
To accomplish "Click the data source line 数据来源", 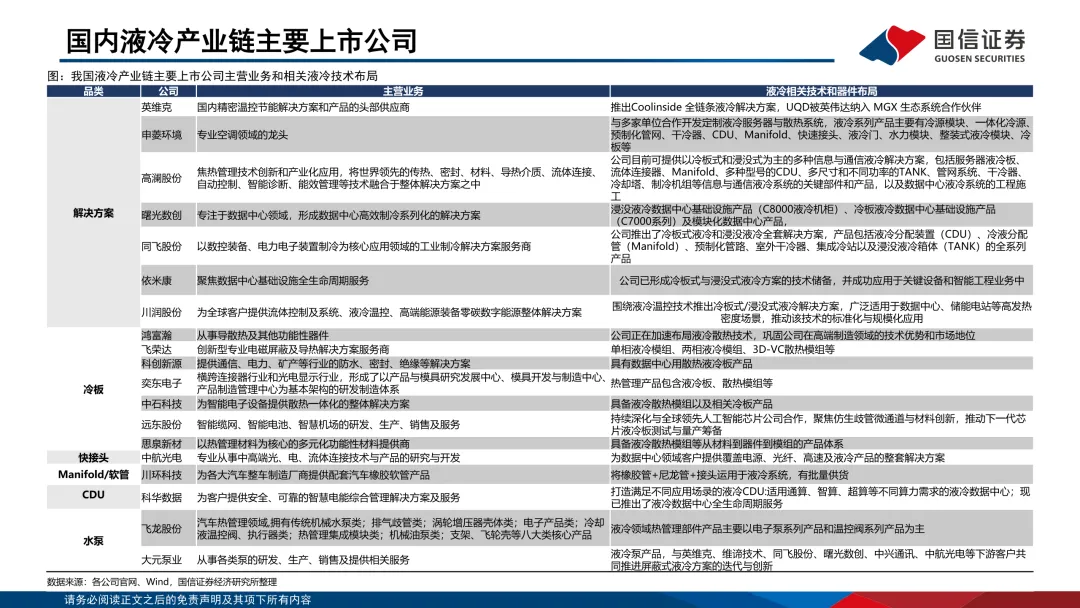I will pos(162,582).
